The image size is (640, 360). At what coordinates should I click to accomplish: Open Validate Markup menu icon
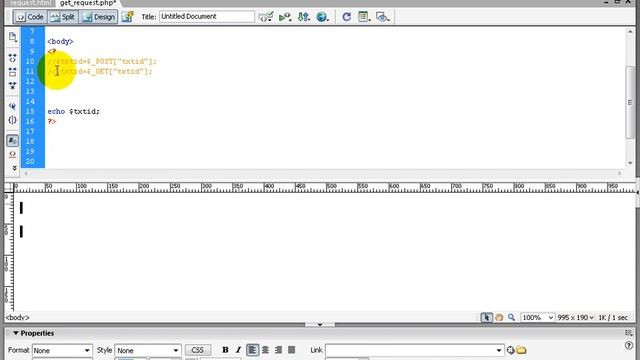click(266, 17)
